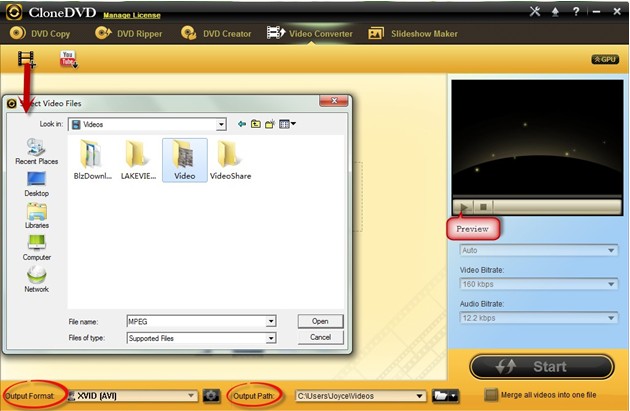Expand the File name dropdown arrow
This screenshot has width=630, height=411.
pyautogui.click(x=271, y=321)
